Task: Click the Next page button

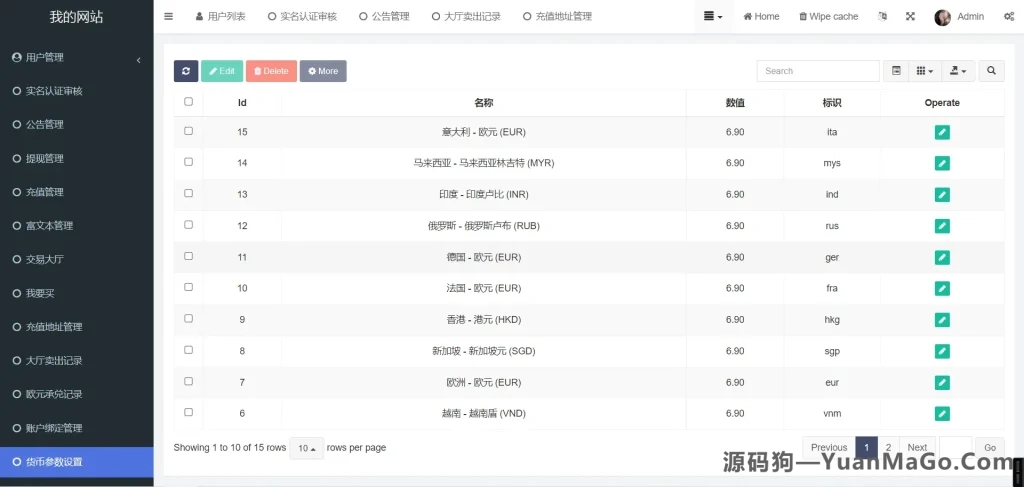Action: (917, 448)
